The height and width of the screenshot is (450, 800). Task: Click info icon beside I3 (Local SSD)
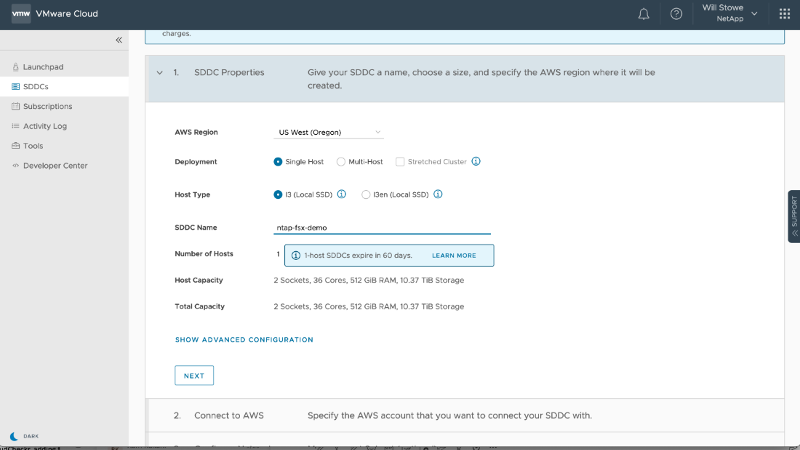(x=341, y=194)
